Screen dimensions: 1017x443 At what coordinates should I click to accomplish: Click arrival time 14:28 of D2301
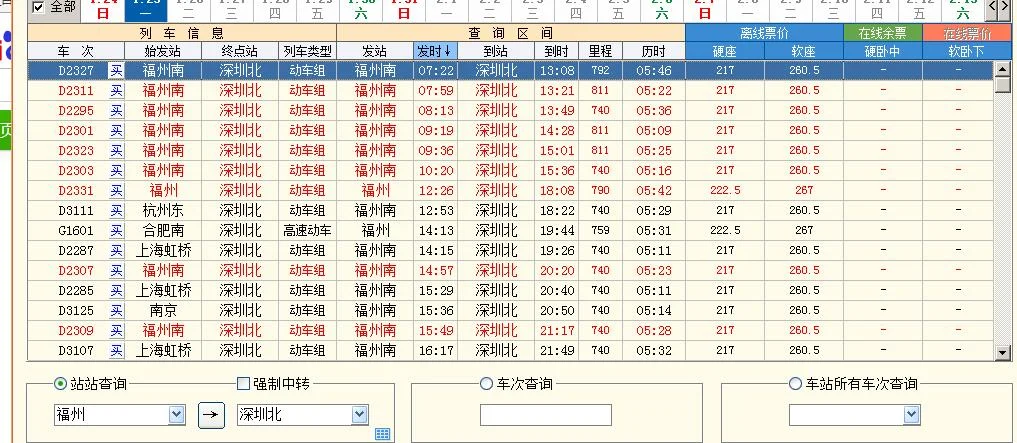pos(557,131)
